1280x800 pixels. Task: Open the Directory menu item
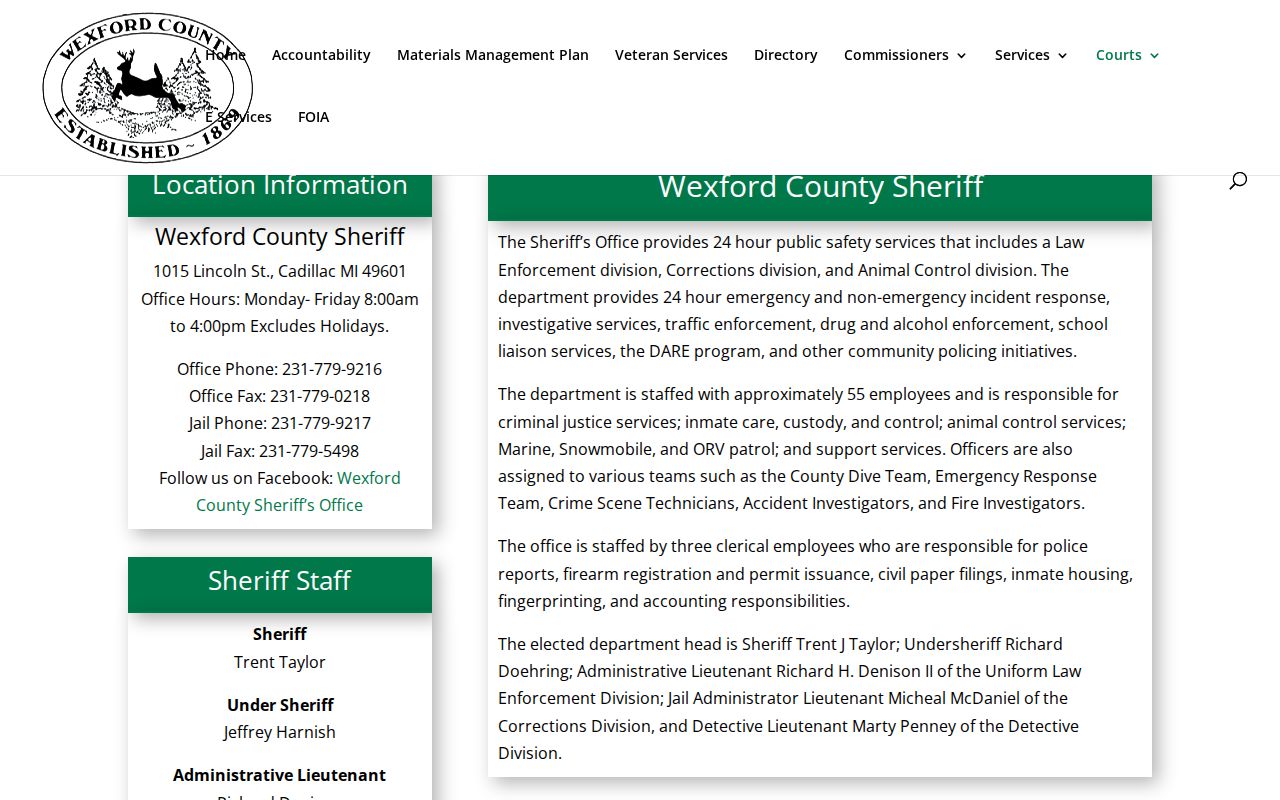786,55
